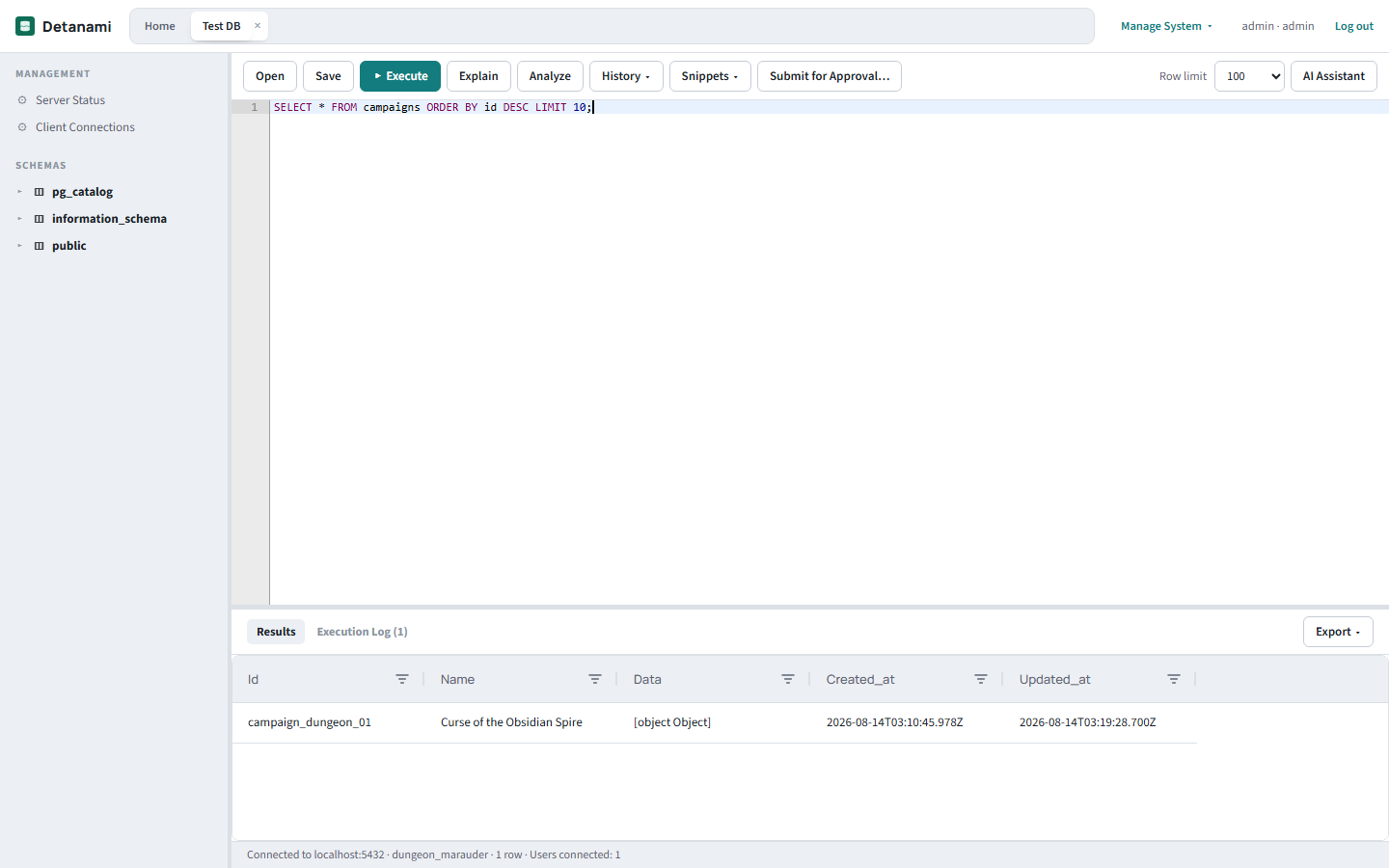Close the Test DB tab

258,26
